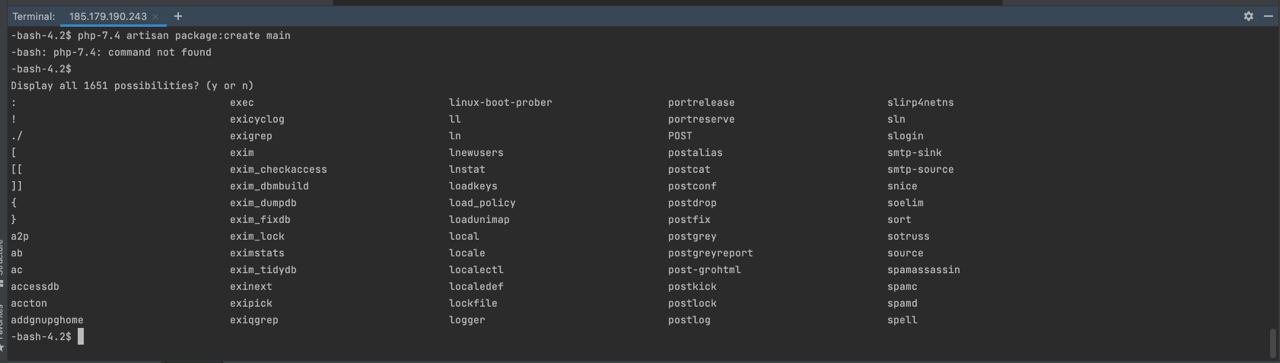Click the 'command not found' error line
This screenshot has width=1280, height=363.
click(111, 52)
